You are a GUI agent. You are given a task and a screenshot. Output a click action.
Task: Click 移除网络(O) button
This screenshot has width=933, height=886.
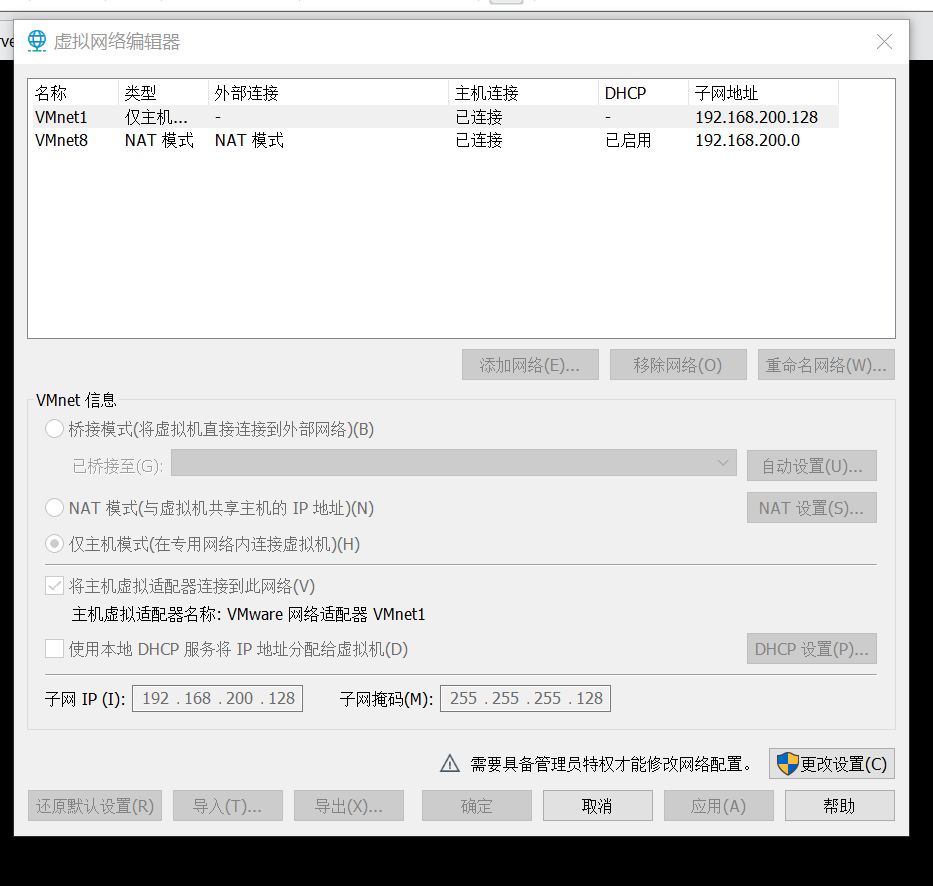point(678,365)
